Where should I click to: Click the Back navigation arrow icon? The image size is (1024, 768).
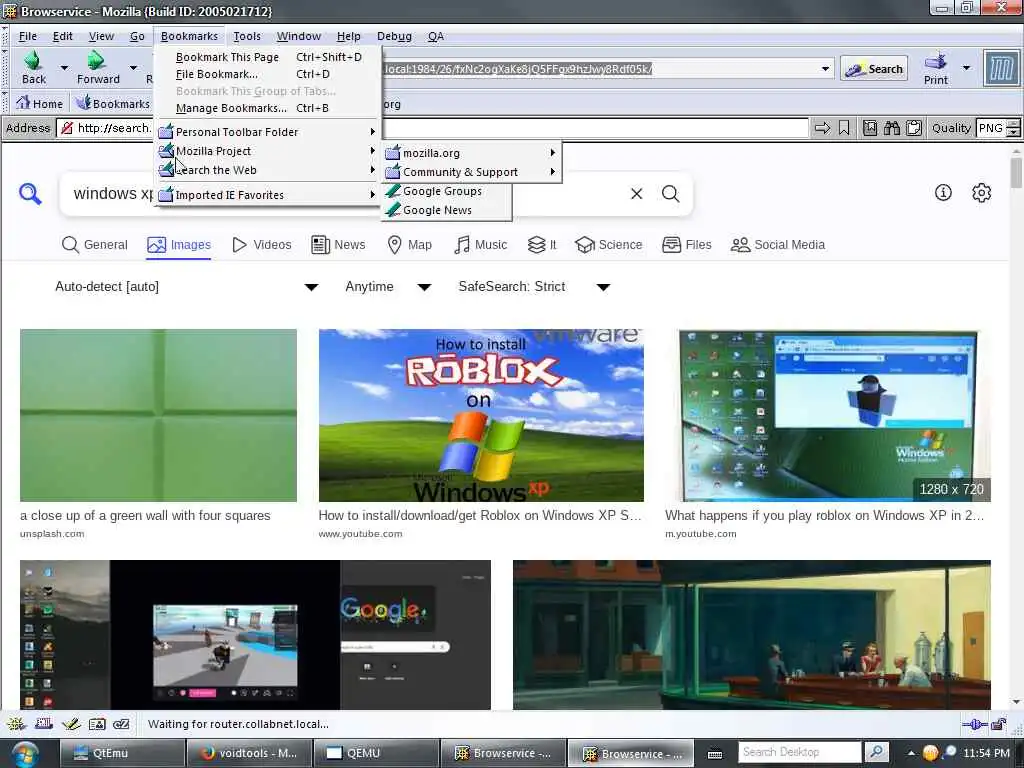(33, 60)
